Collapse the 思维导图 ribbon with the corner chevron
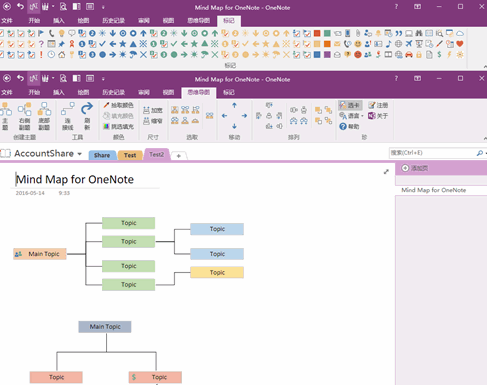Image resolution: width=487 pixels, height=385 pixels. (485, 138)
